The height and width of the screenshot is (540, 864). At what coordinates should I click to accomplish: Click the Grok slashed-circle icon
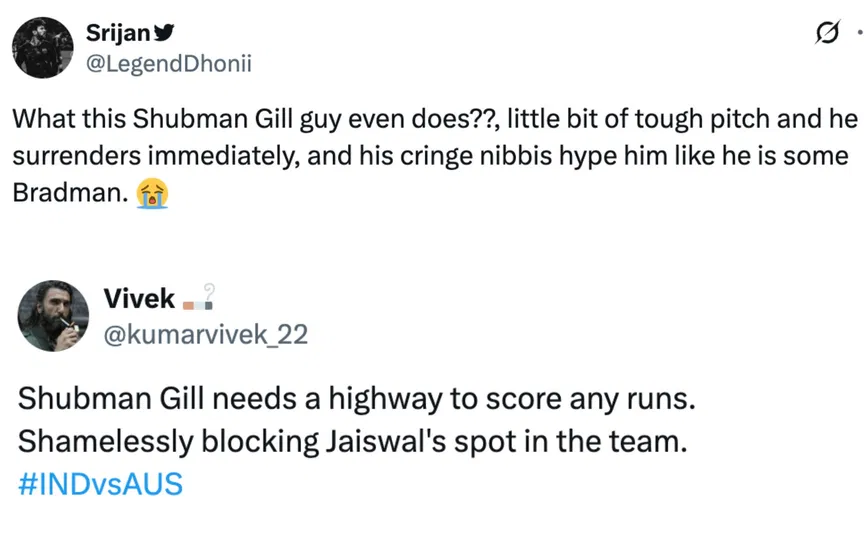827,35
